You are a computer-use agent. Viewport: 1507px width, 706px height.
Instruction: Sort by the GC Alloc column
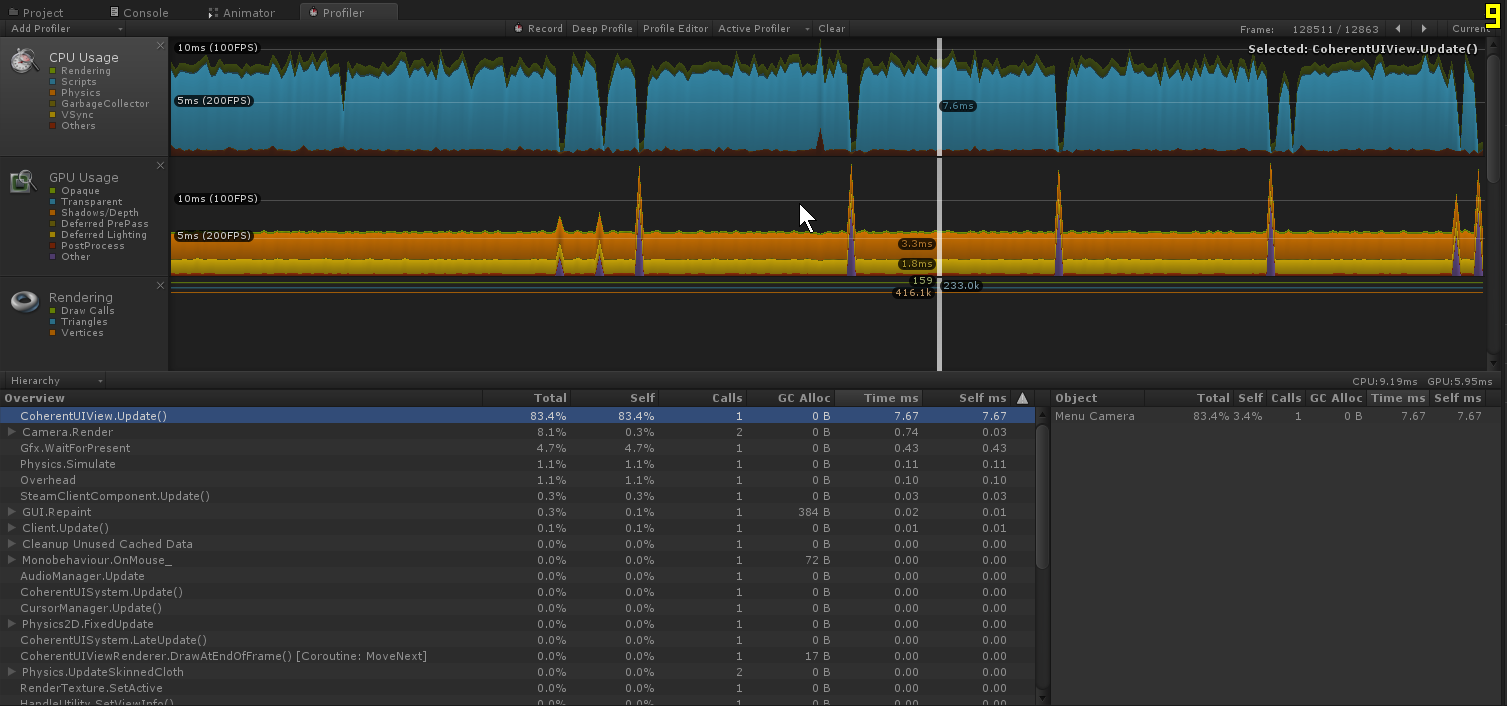pos(790,398)
